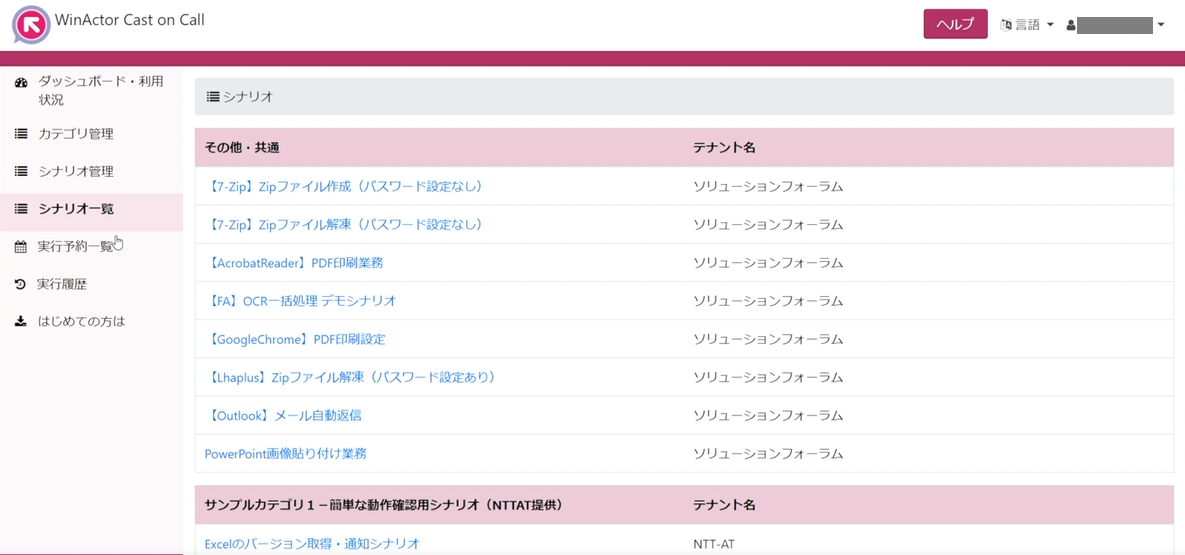Open the ヘルプ help button

point(955,24)
